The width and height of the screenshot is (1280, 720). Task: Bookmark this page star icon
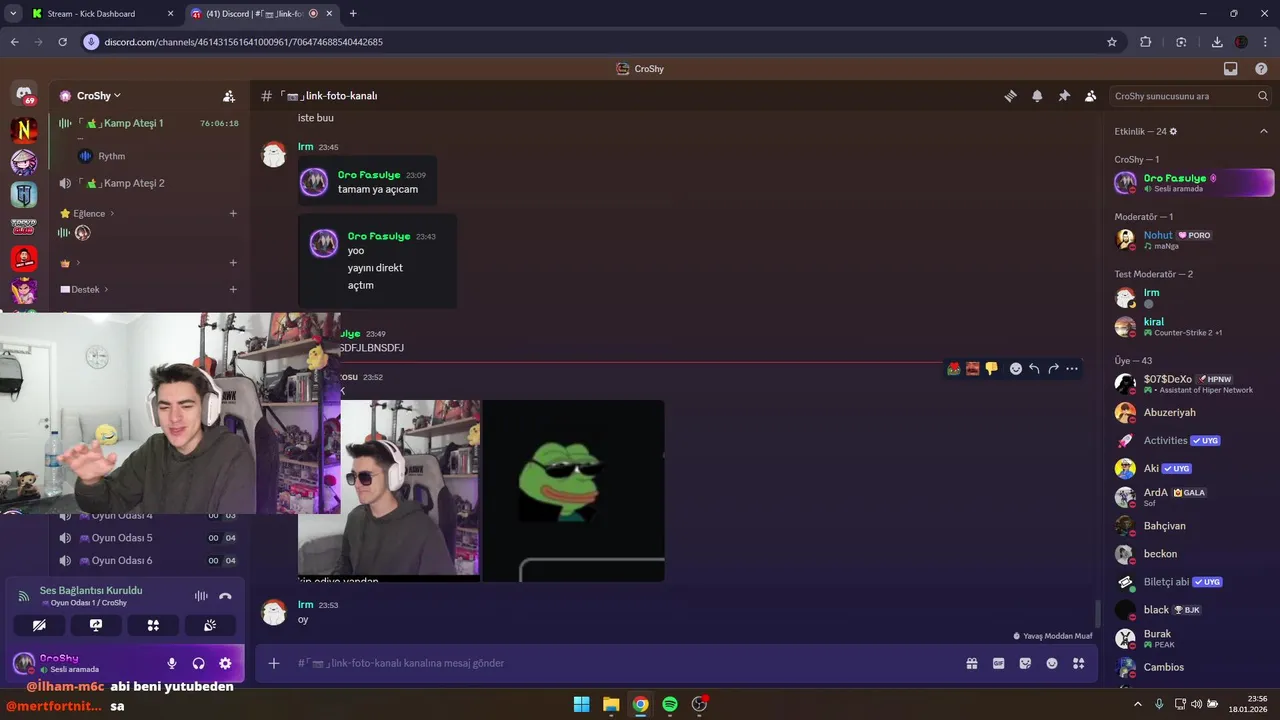1112,42
